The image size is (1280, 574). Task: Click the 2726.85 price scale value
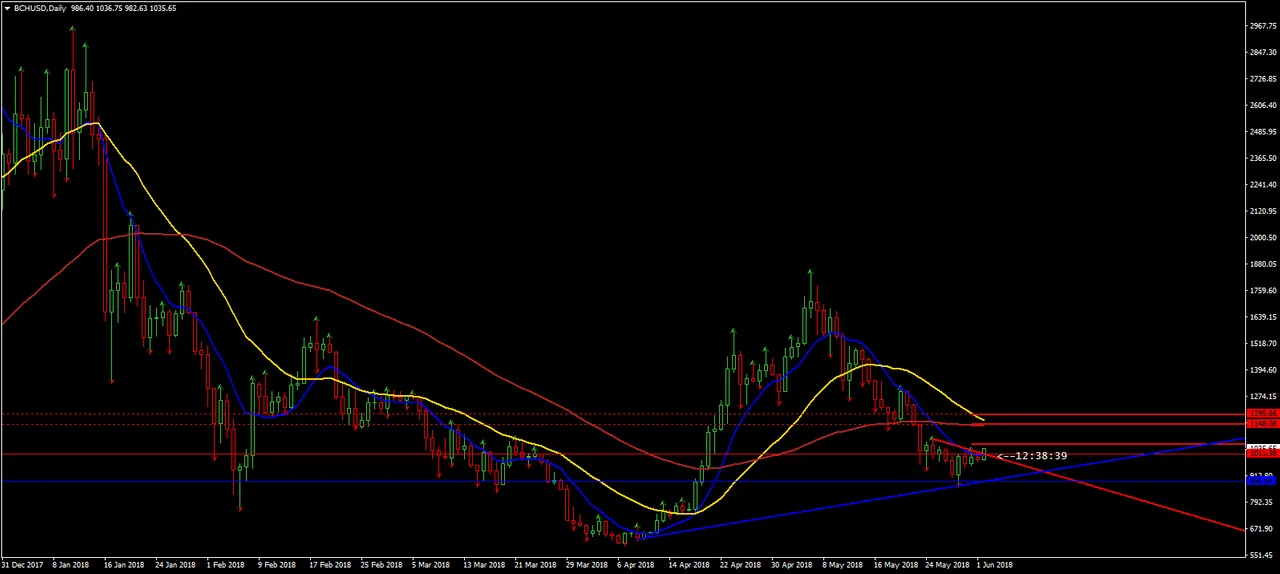coord(1263,79)
